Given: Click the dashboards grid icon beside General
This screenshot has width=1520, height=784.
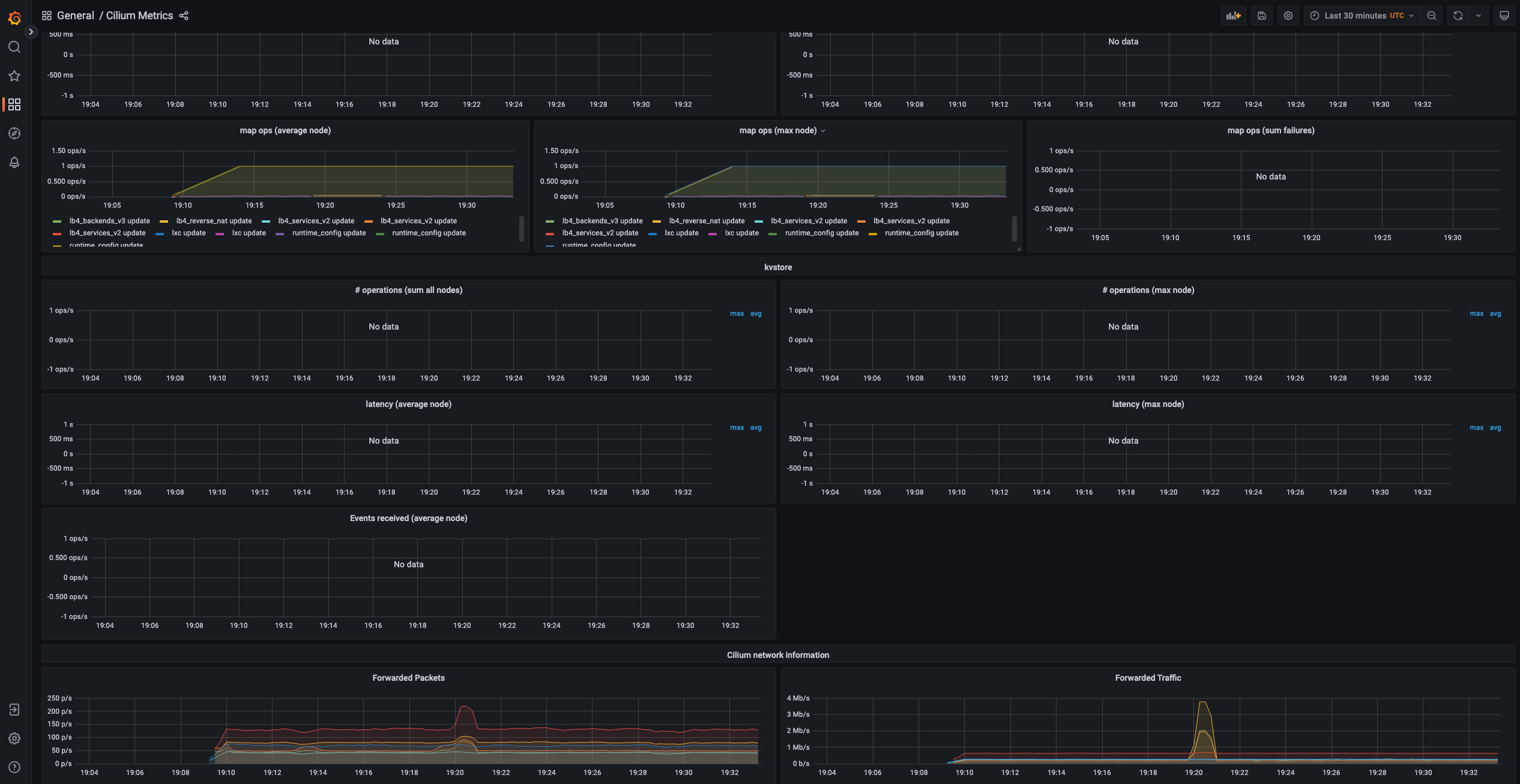Looking at the screenshot, I should [47, 16].
